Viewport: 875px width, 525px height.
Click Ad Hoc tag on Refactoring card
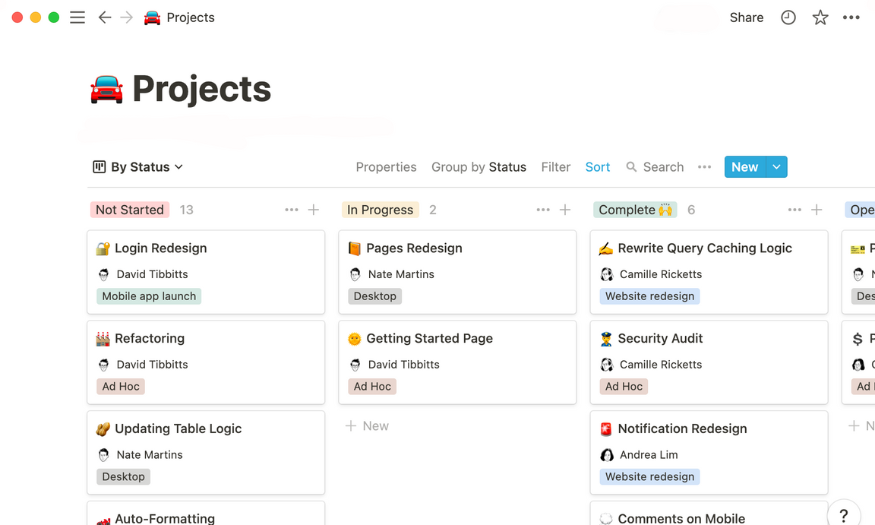click(x=121, y=387)
